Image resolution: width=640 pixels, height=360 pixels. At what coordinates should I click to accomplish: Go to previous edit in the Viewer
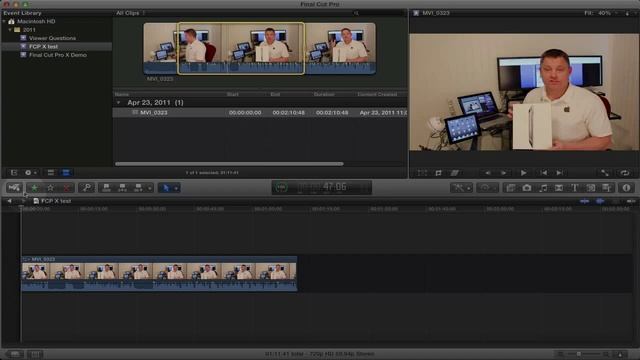(544, 173)
